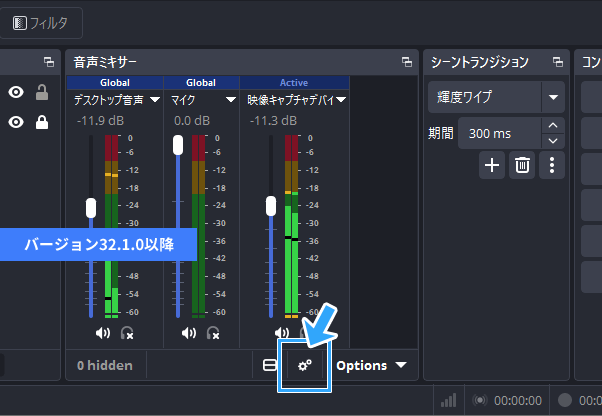Click the 0 hidden label in mixer

105,365
